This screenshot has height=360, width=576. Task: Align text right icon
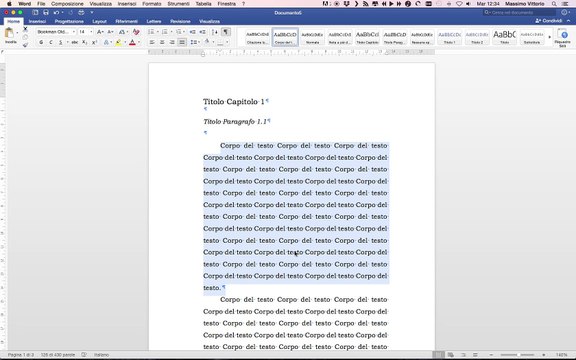click(x=172, y=43)
